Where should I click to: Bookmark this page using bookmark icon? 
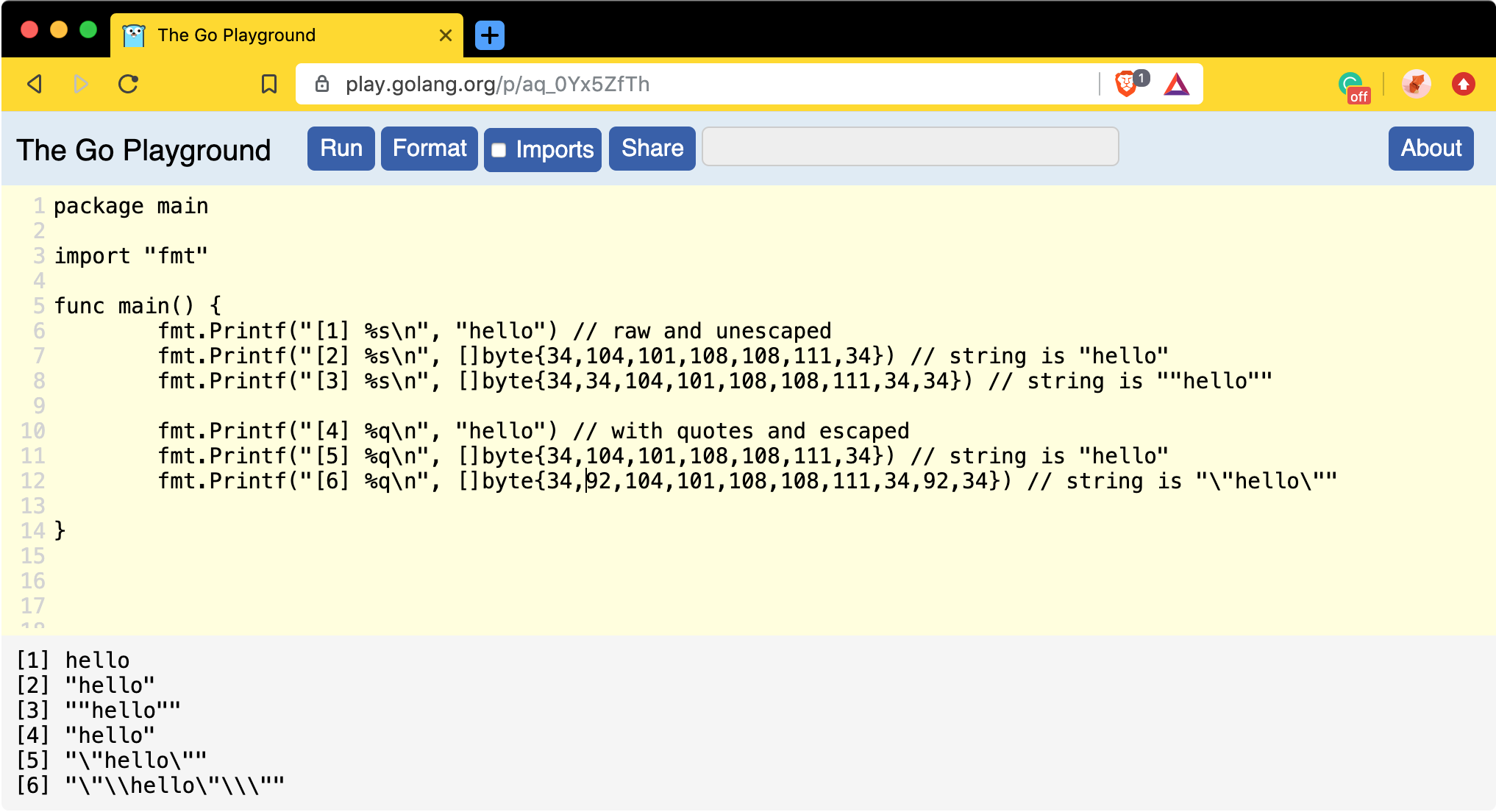point(269,84)
